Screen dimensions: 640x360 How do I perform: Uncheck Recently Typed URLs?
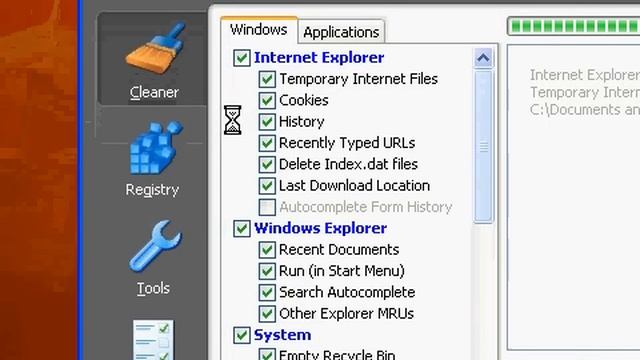(x=267, y=143)
